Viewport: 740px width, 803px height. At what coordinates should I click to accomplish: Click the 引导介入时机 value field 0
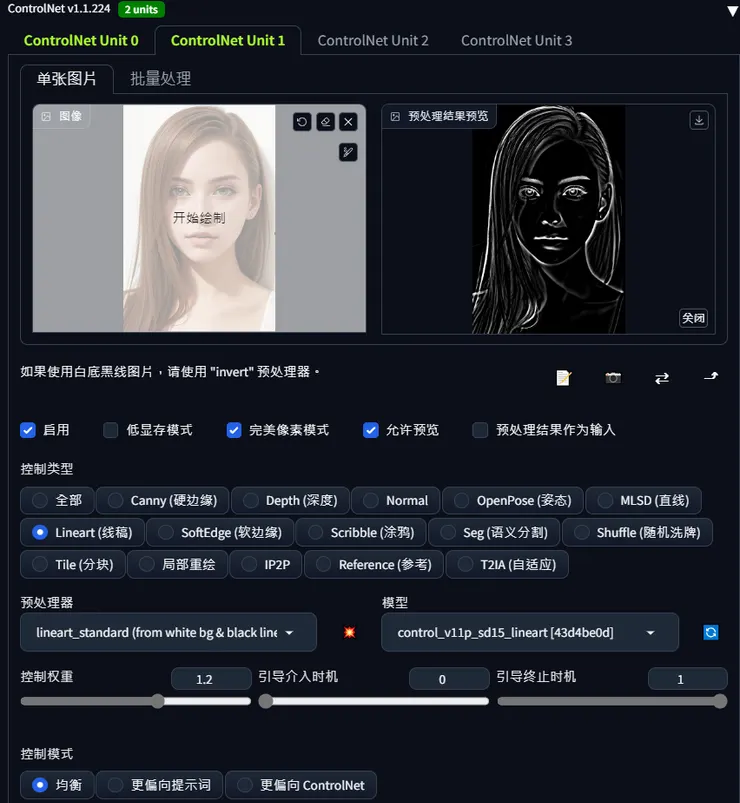[449, 679]
